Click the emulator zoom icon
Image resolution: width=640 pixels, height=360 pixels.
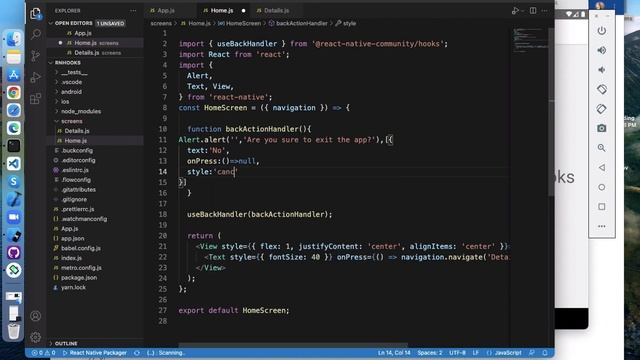point(602,148)
